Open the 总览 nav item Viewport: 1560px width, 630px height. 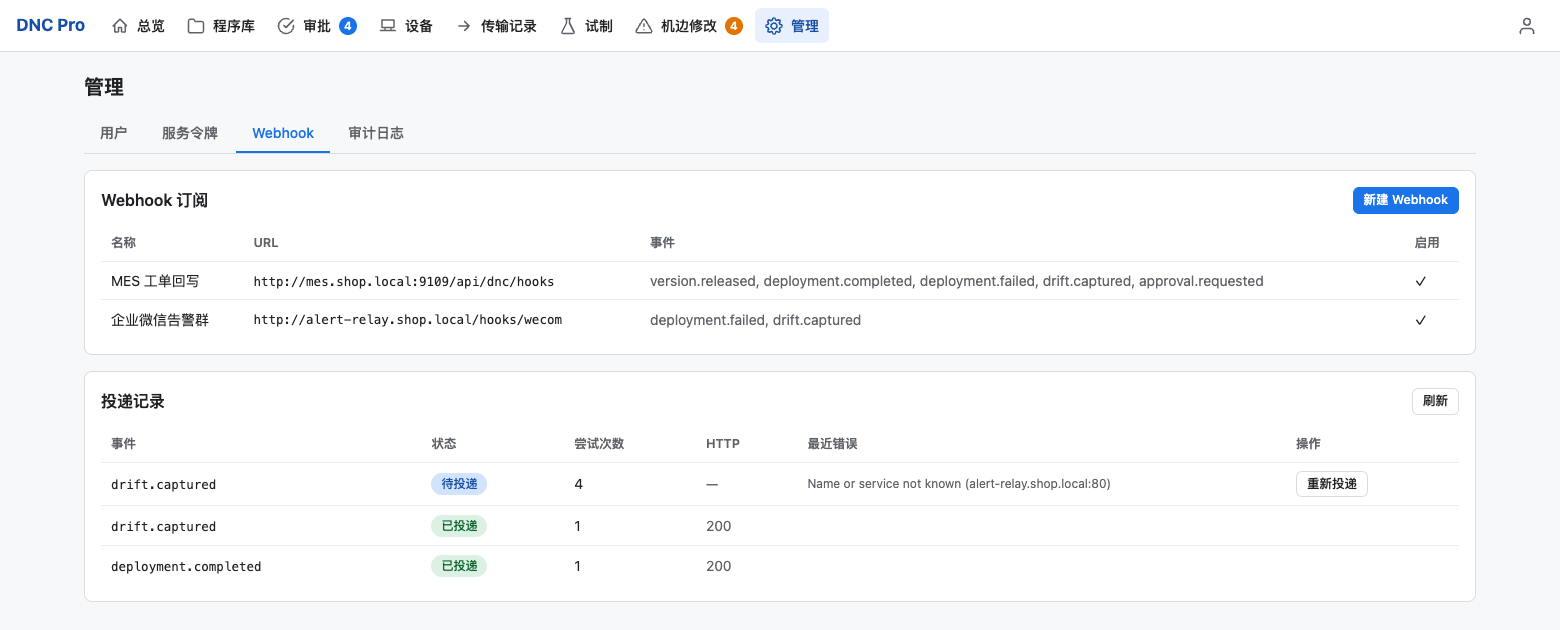[138, 26]
